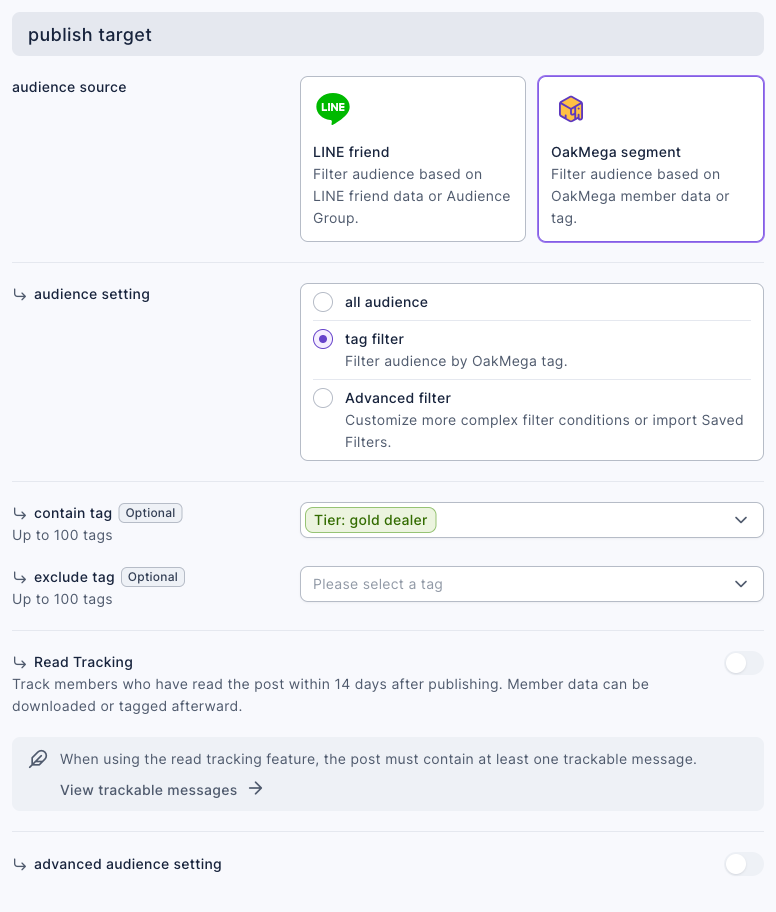Screen dimensions: 776x912
Task: Click the arrow icon beside audience setting
Action: coord(20,295)
